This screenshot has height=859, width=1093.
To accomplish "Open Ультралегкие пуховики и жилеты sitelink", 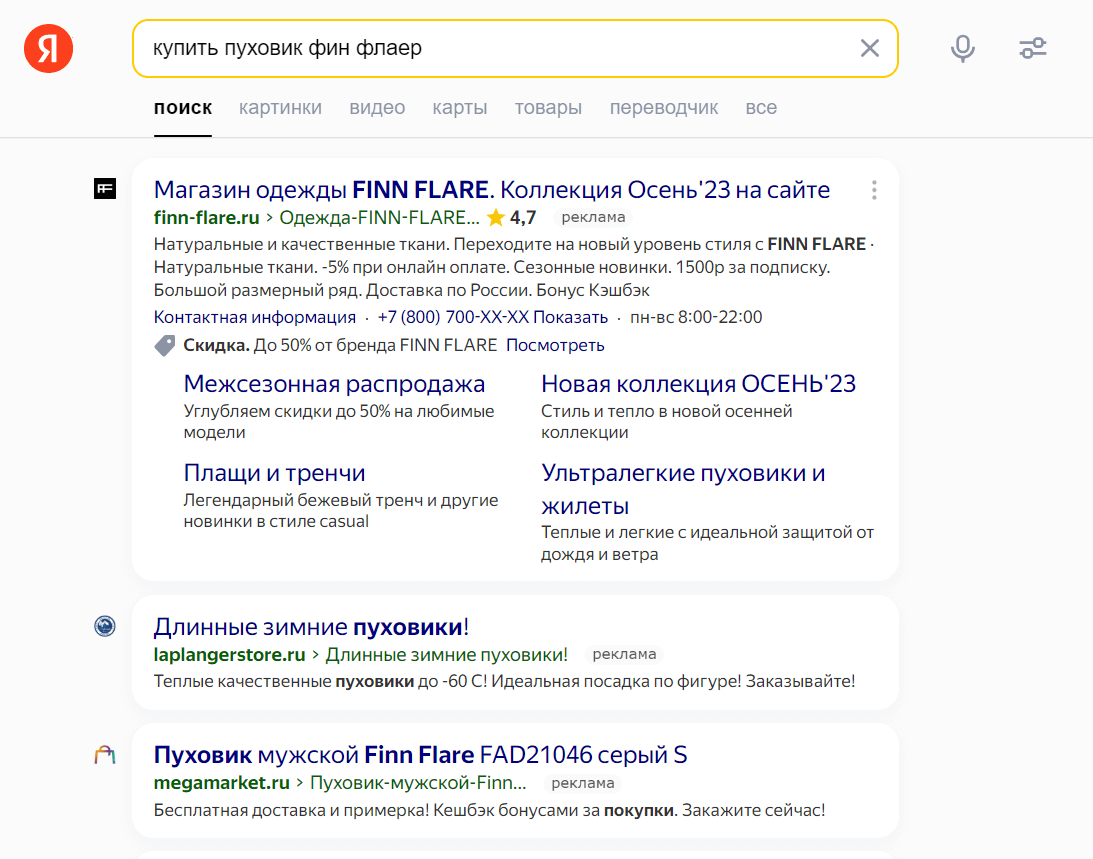I will pos(683,489).
